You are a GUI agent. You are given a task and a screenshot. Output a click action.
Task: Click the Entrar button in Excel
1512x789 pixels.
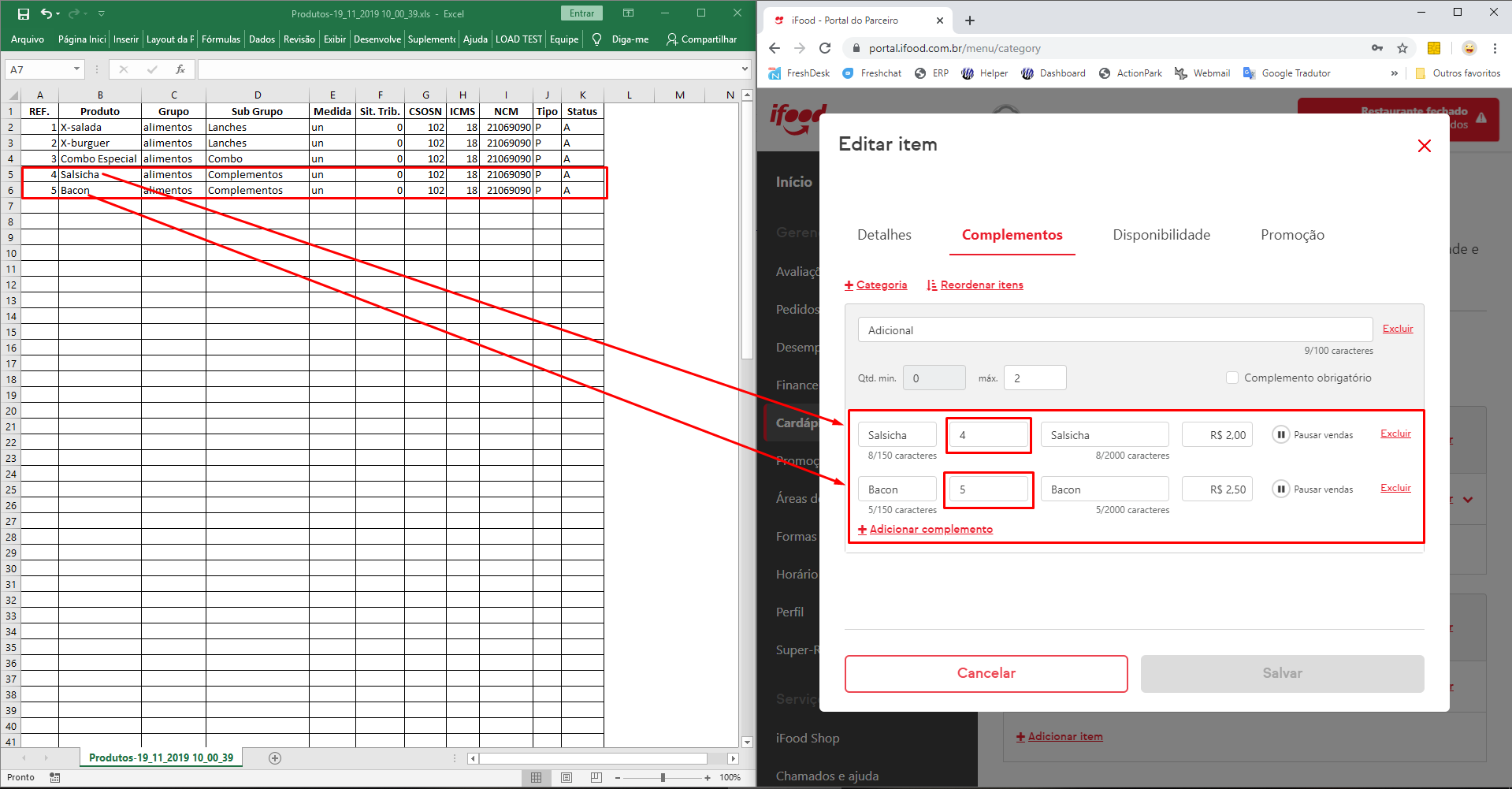point(581,13)
